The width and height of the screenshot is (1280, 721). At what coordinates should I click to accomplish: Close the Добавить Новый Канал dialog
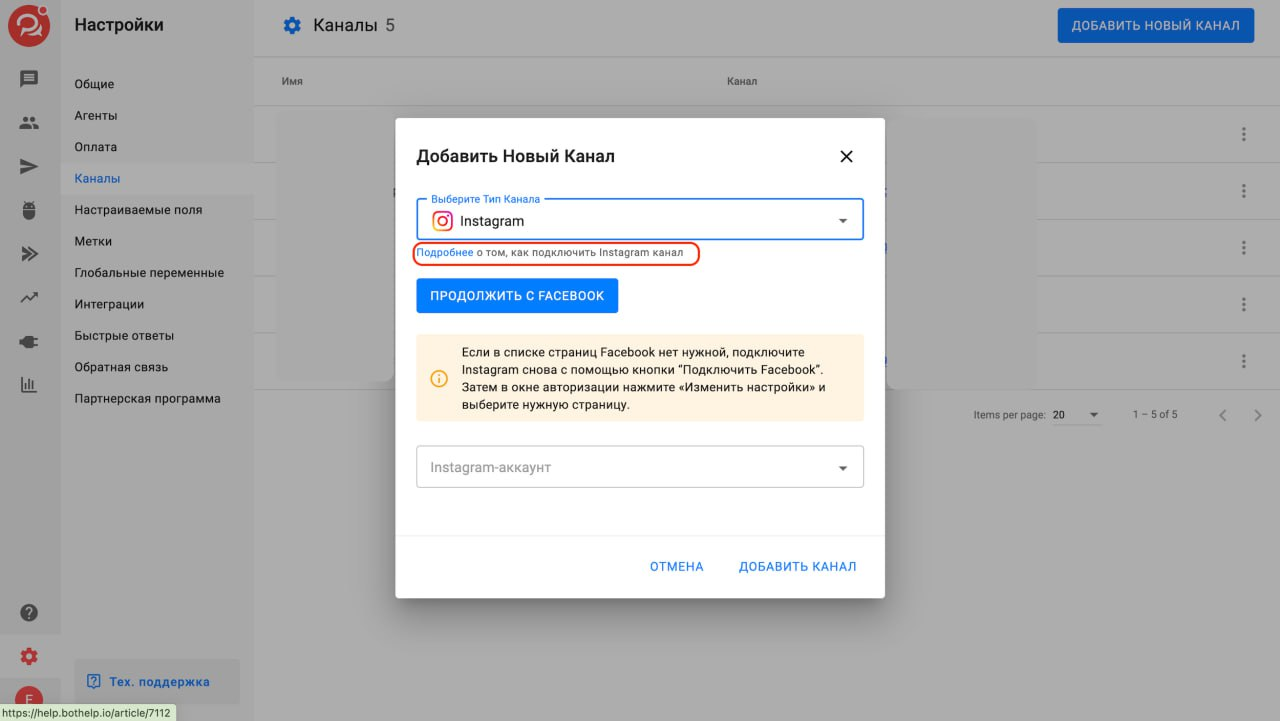tap(846, 156)
